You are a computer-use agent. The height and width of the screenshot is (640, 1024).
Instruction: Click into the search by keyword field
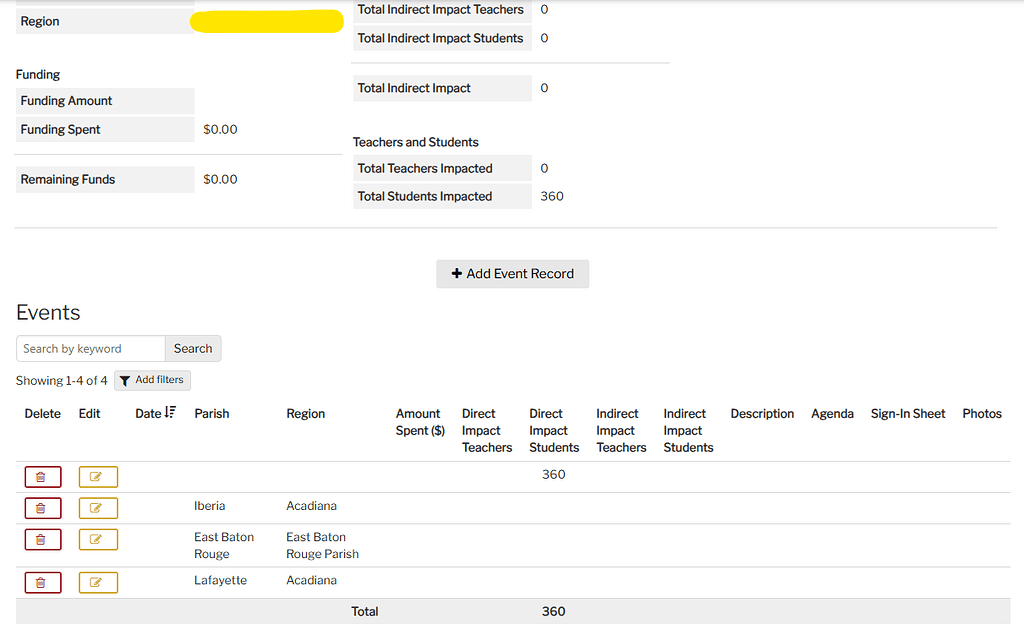(90, 348)
